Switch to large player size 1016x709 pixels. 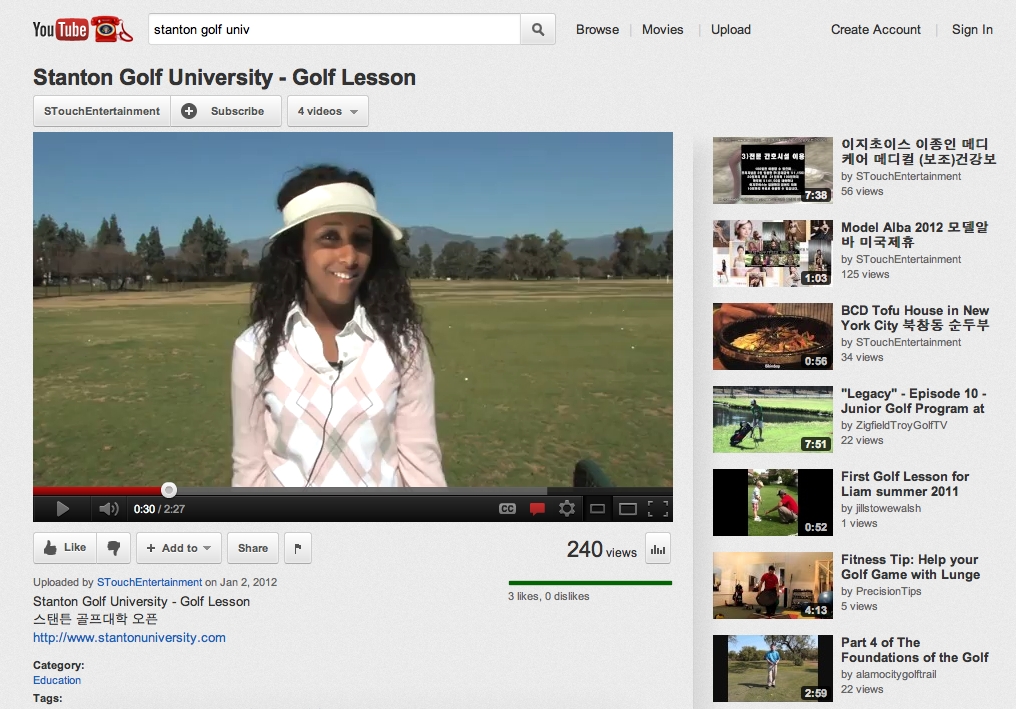click(x=627, y=509)
